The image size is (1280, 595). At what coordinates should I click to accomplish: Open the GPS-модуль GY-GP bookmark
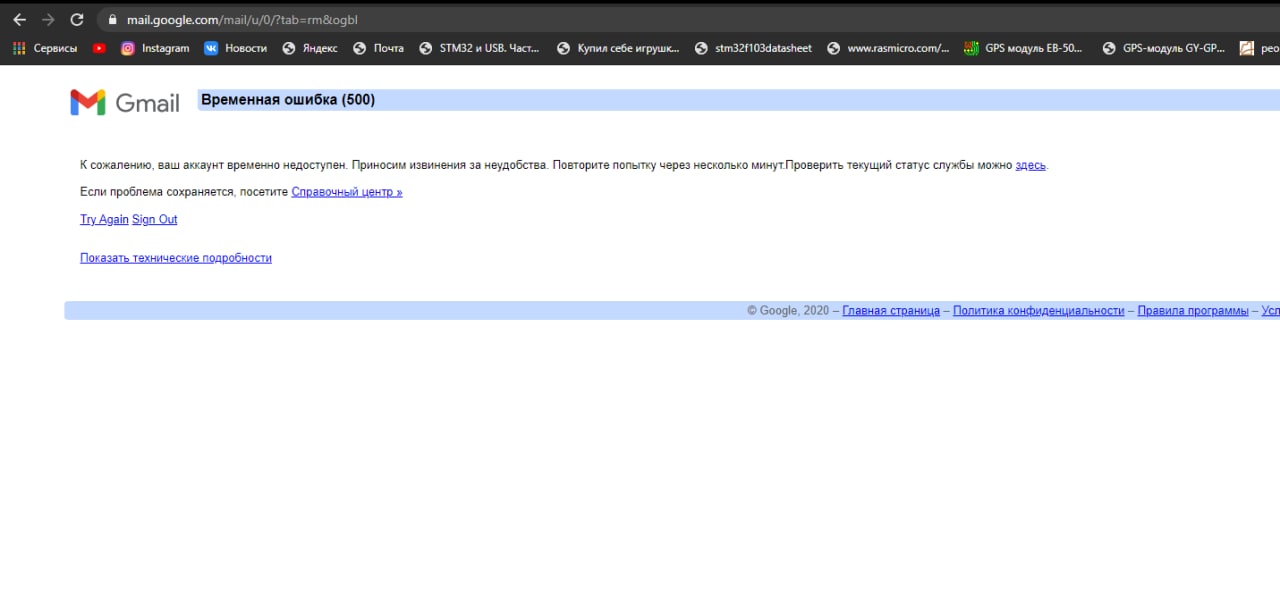click(1164, 48)
